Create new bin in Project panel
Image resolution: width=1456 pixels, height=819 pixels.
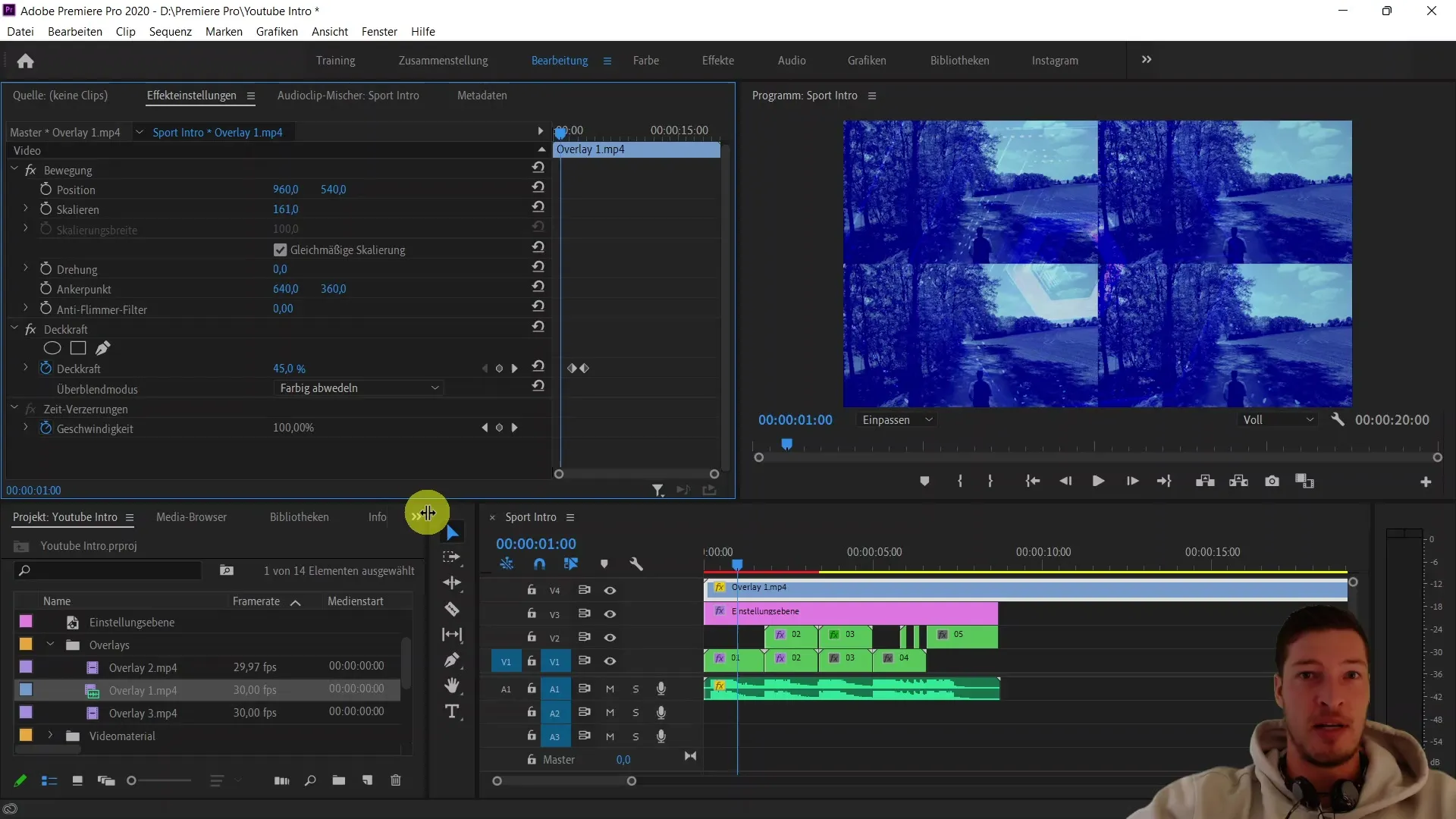[338, 780]
